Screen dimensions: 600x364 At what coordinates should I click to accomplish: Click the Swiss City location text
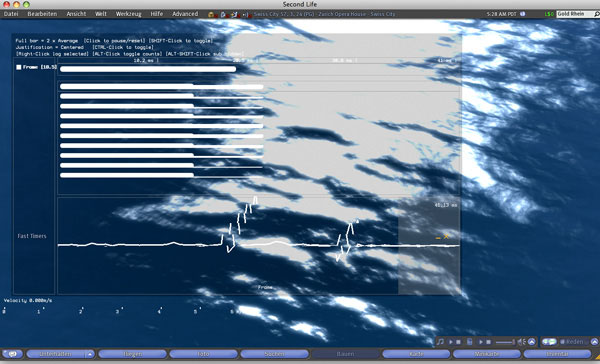[x=324, y=14]
